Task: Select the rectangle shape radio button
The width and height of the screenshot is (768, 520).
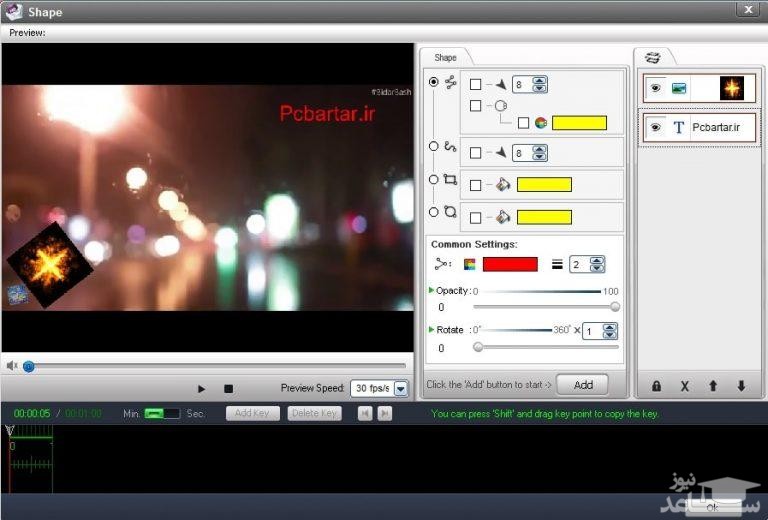Action: tap(433, 180)
